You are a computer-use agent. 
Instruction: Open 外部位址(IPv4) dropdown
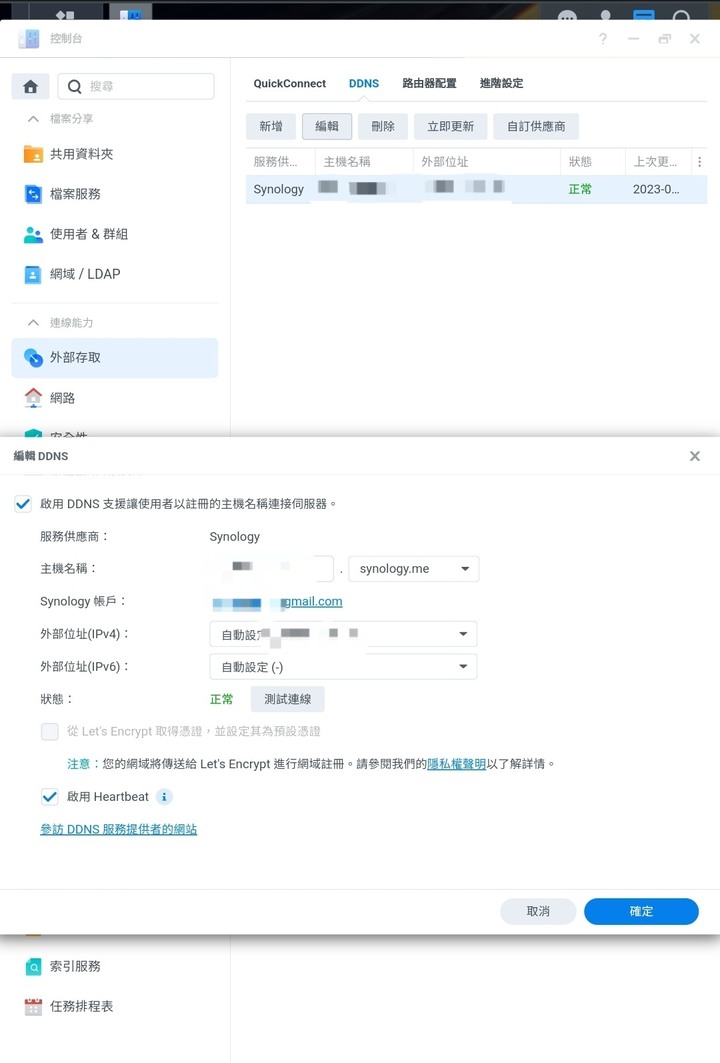pos(343,634)
